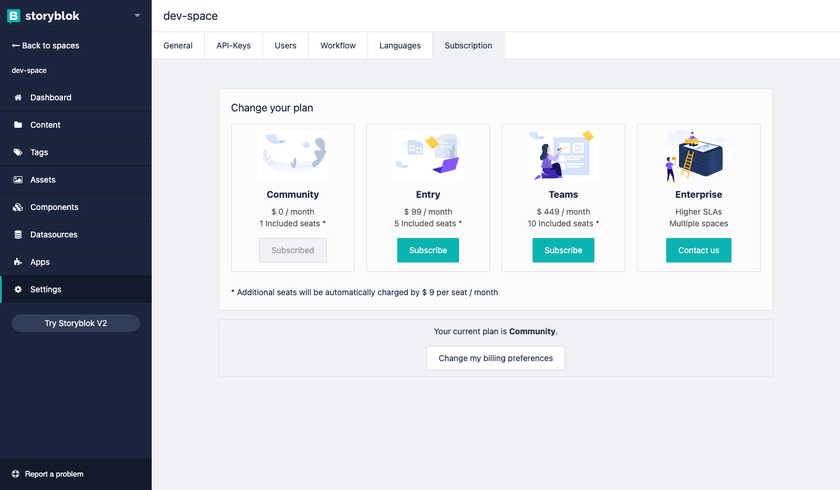The width and height of the screenshot is (840, 490).
Task: Click the dev-space page title
Action: [190, 16]
